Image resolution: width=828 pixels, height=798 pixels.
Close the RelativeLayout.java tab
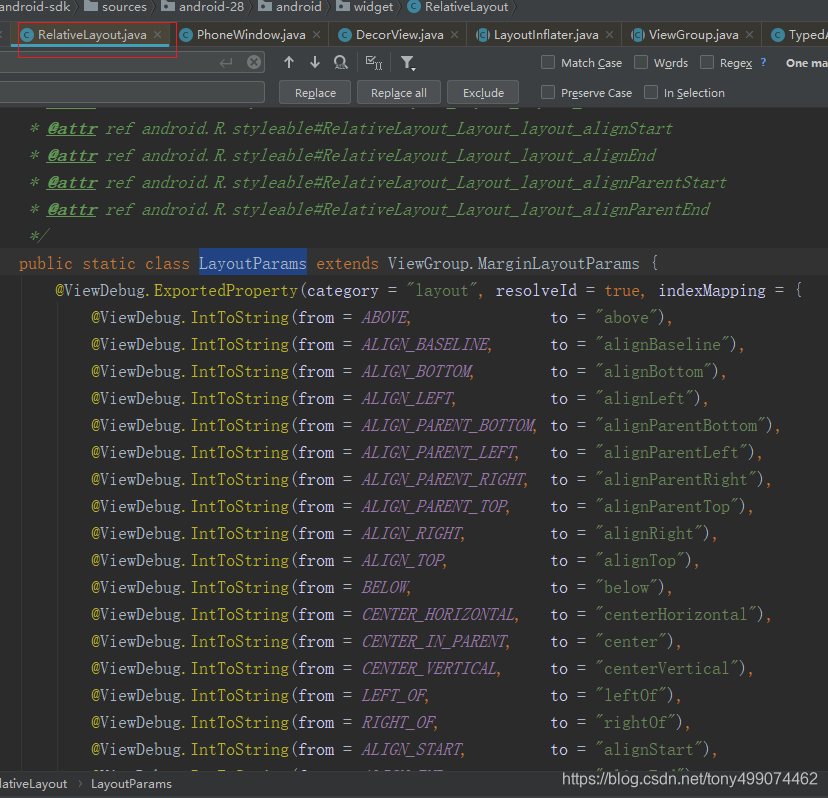(157, 34)
